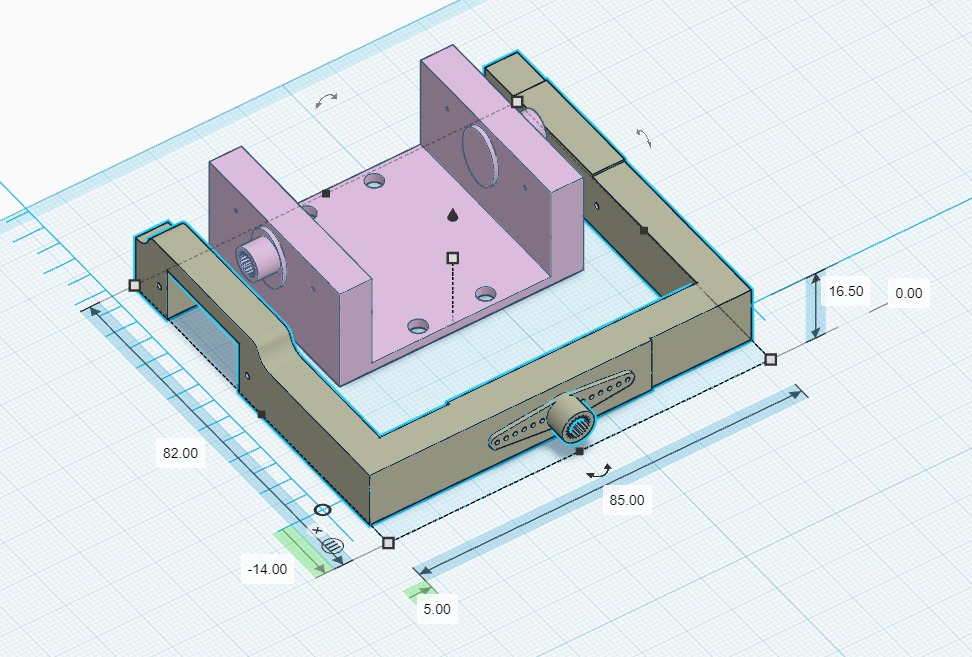Click the white height handle above the bracket

pos(453,258)
